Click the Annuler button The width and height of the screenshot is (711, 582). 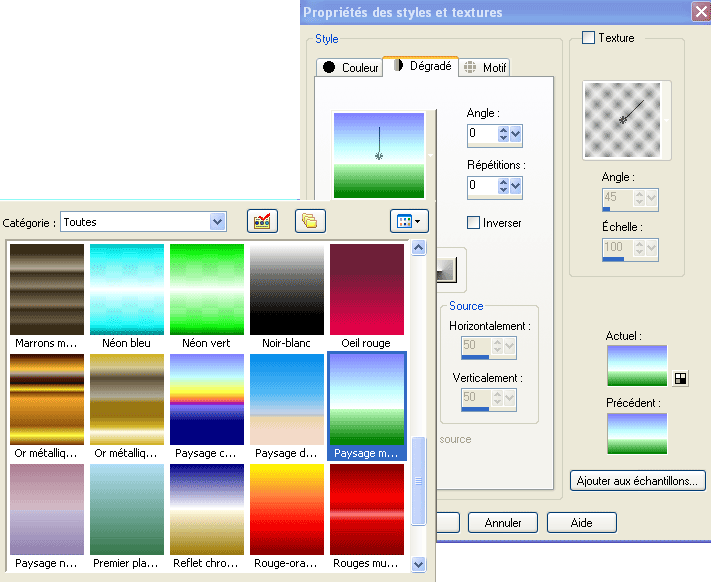(502, 522)
